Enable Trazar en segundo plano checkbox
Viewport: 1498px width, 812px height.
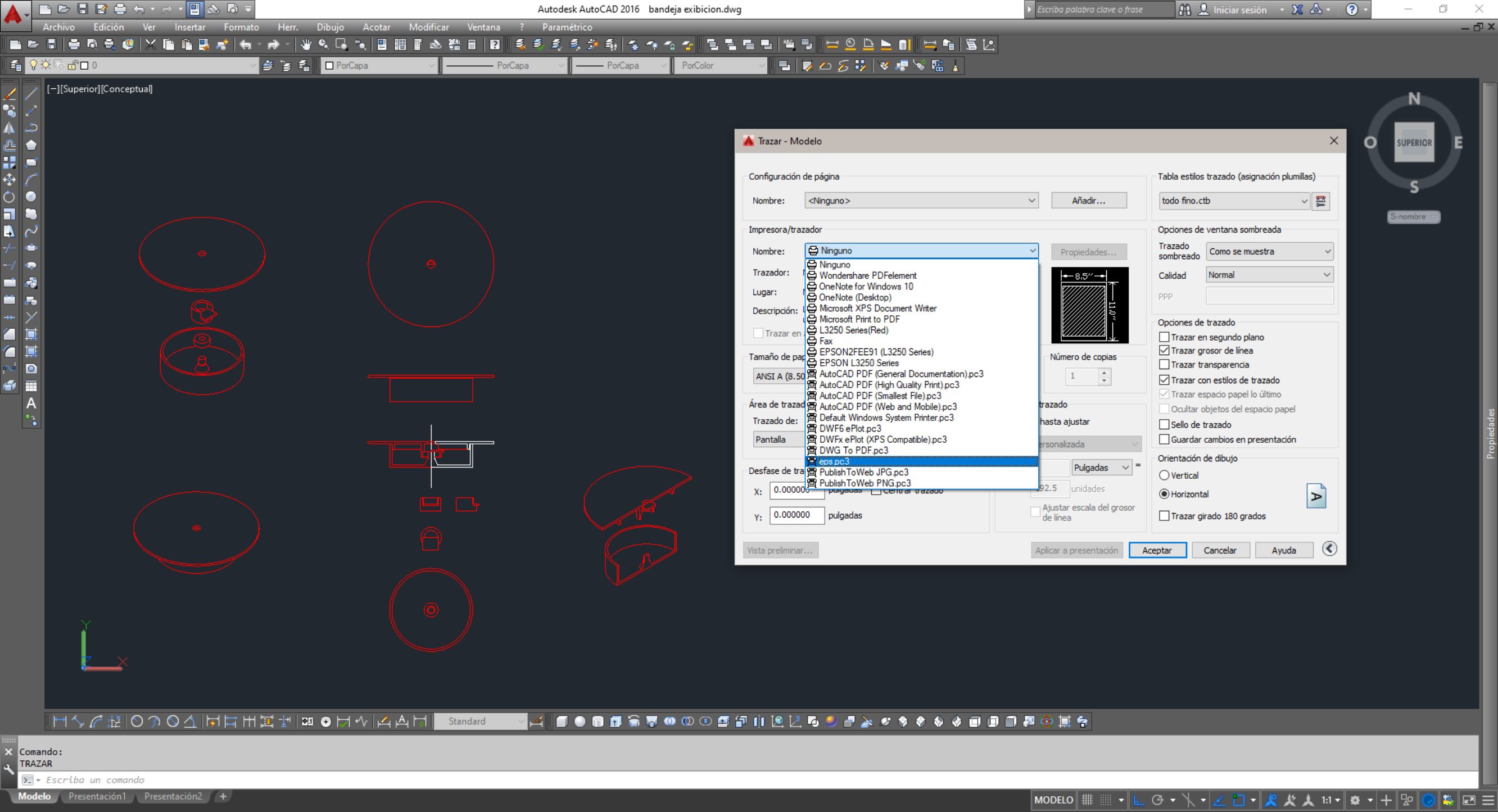(x=1164, y=337)
